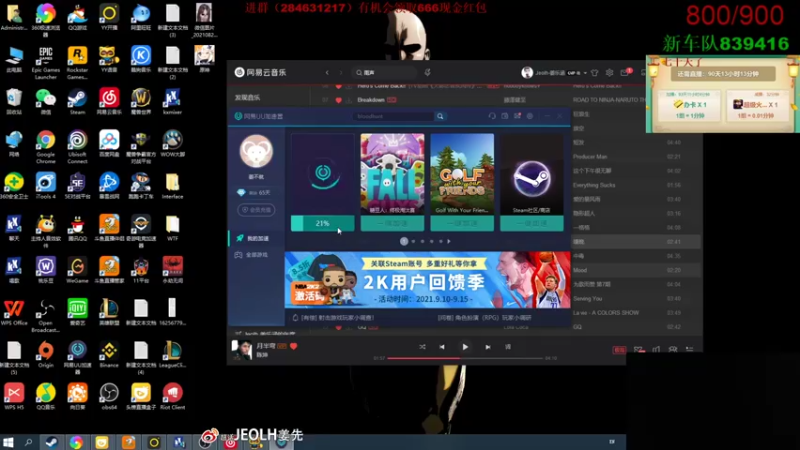Open the Binance desktop shortcut

(x=109, y=355)
